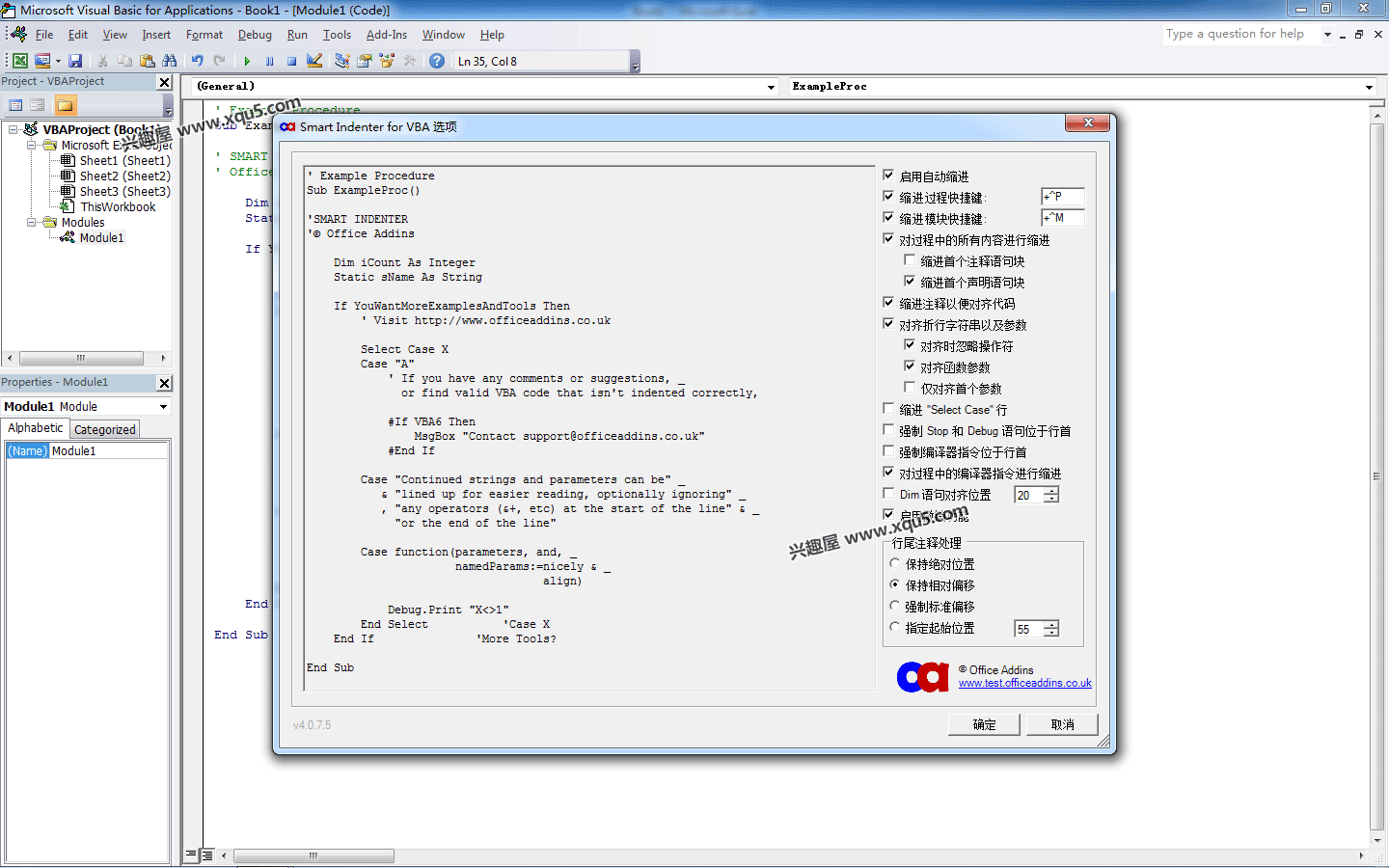Open dropdown next to Insert UserForm icon

[x=58, y=61]
